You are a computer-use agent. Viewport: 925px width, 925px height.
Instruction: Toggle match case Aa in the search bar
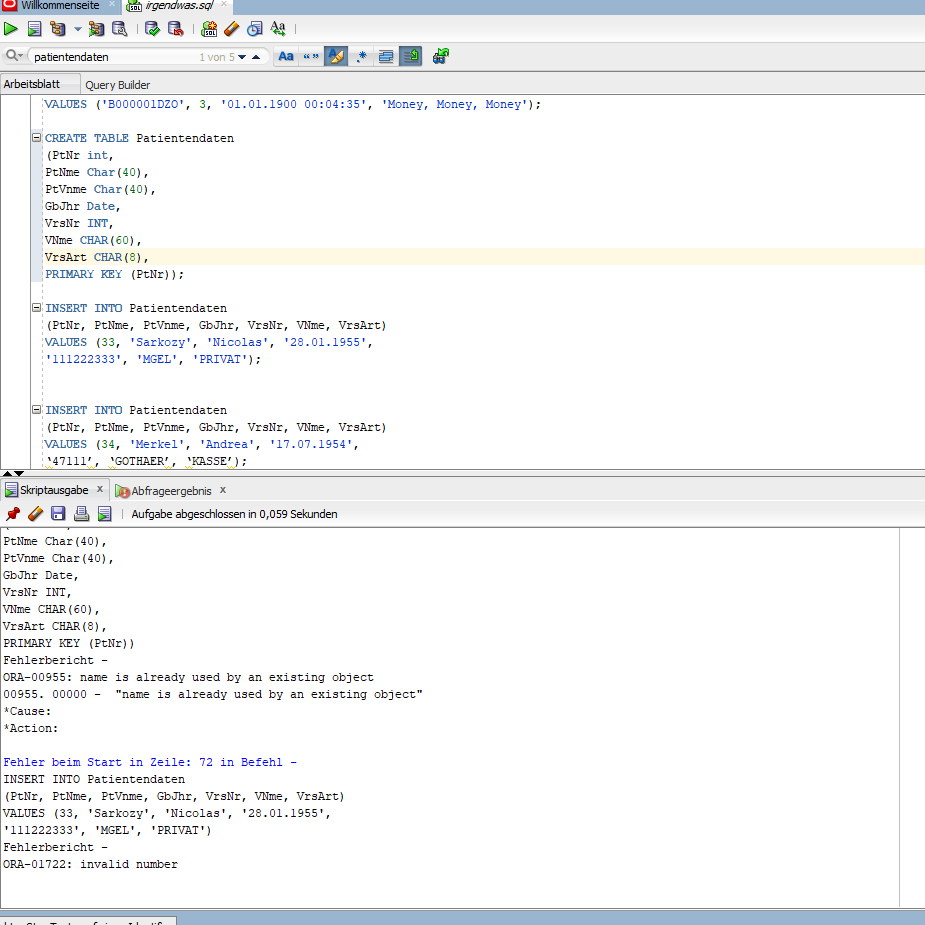[x=285, y=56]
